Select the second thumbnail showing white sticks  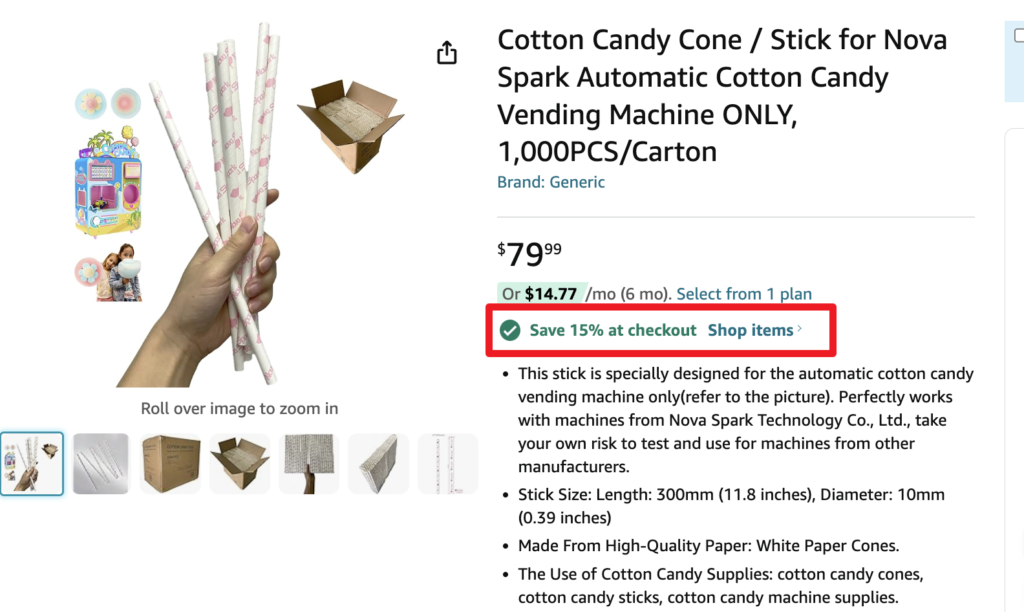click(101, 464)
